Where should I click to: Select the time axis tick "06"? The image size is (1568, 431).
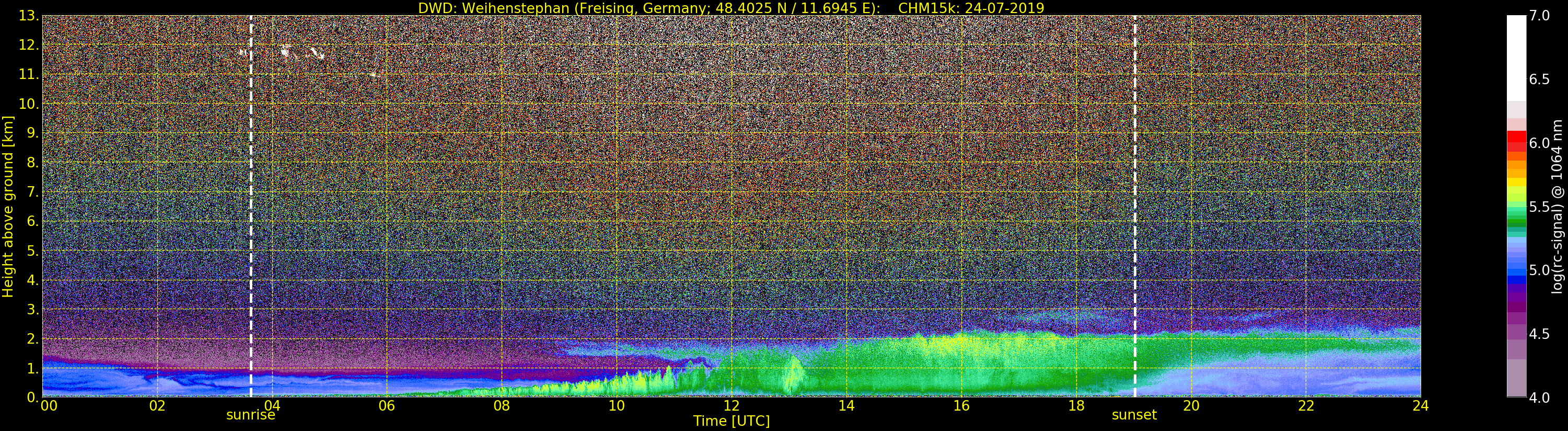point(387,406)
